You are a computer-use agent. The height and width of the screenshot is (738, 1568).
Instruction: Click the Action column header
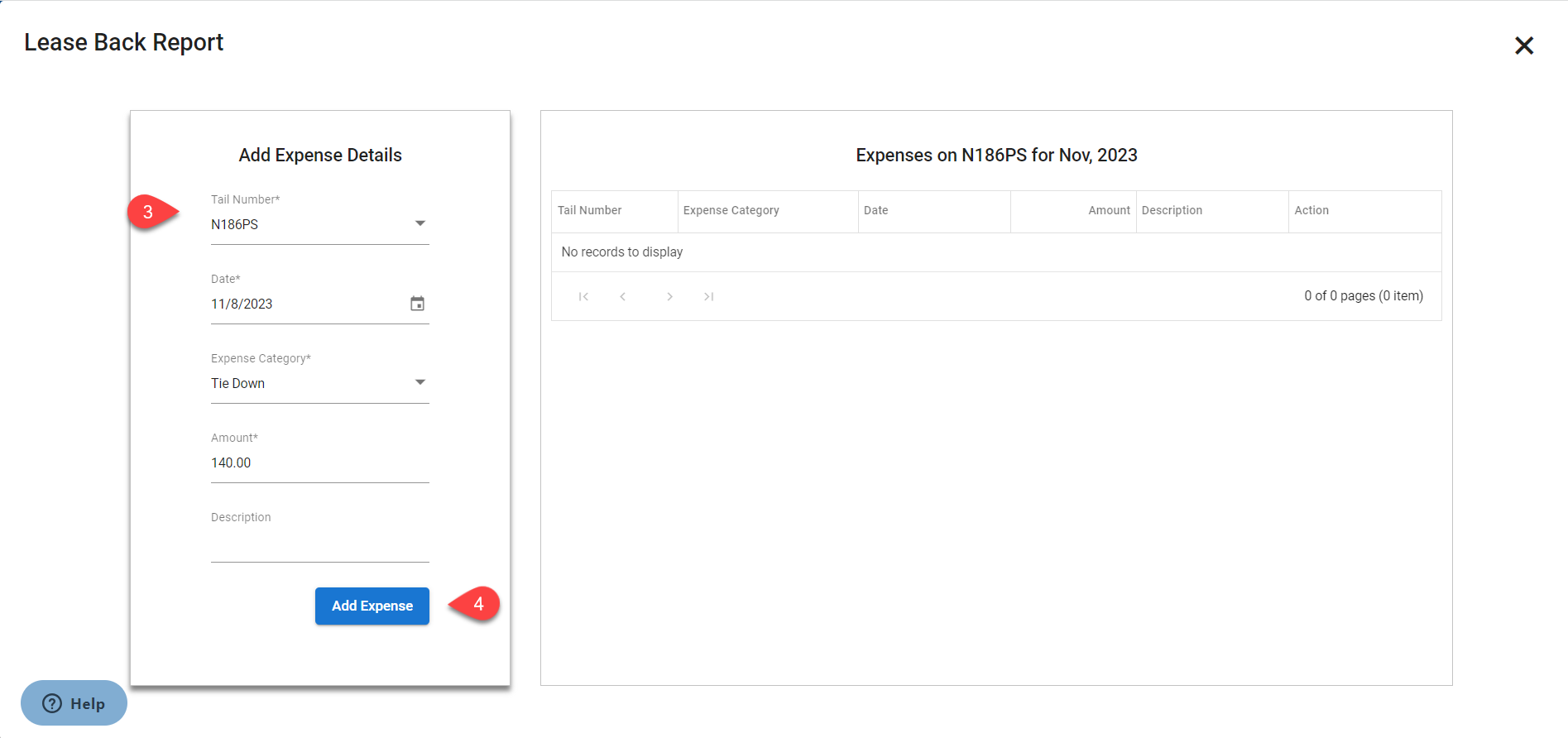pyautogui.click(x=1311, y=211)
